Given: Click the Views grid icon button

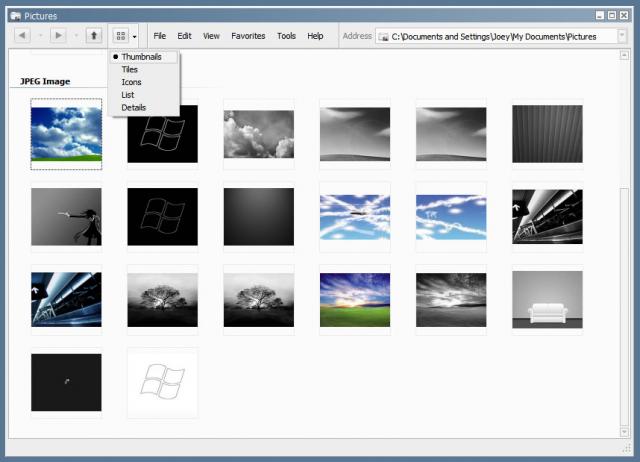Looking at the screenshot, I should 121,36.
